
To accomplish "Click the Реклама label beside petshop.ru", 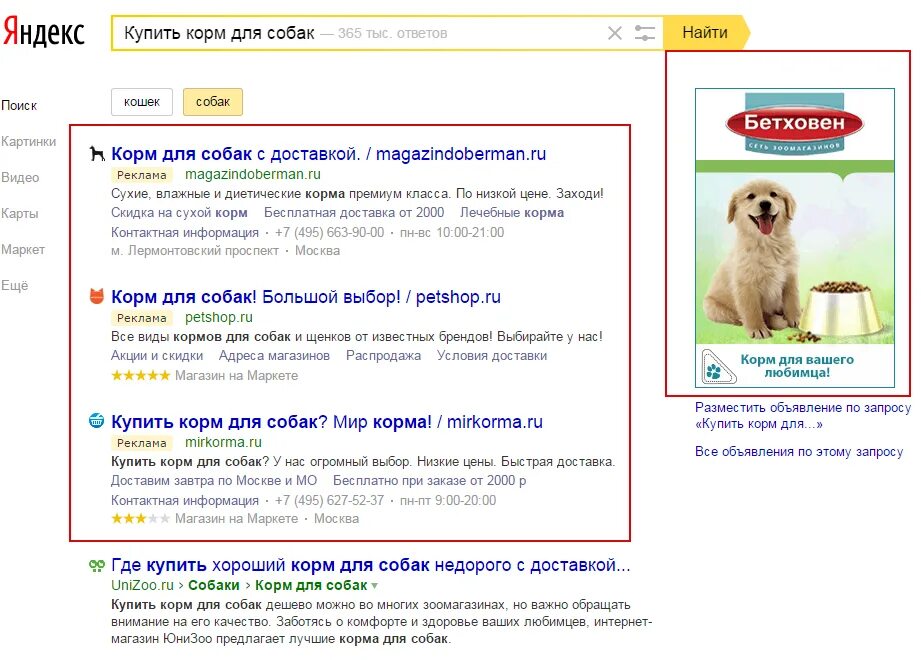I will 142,318.
